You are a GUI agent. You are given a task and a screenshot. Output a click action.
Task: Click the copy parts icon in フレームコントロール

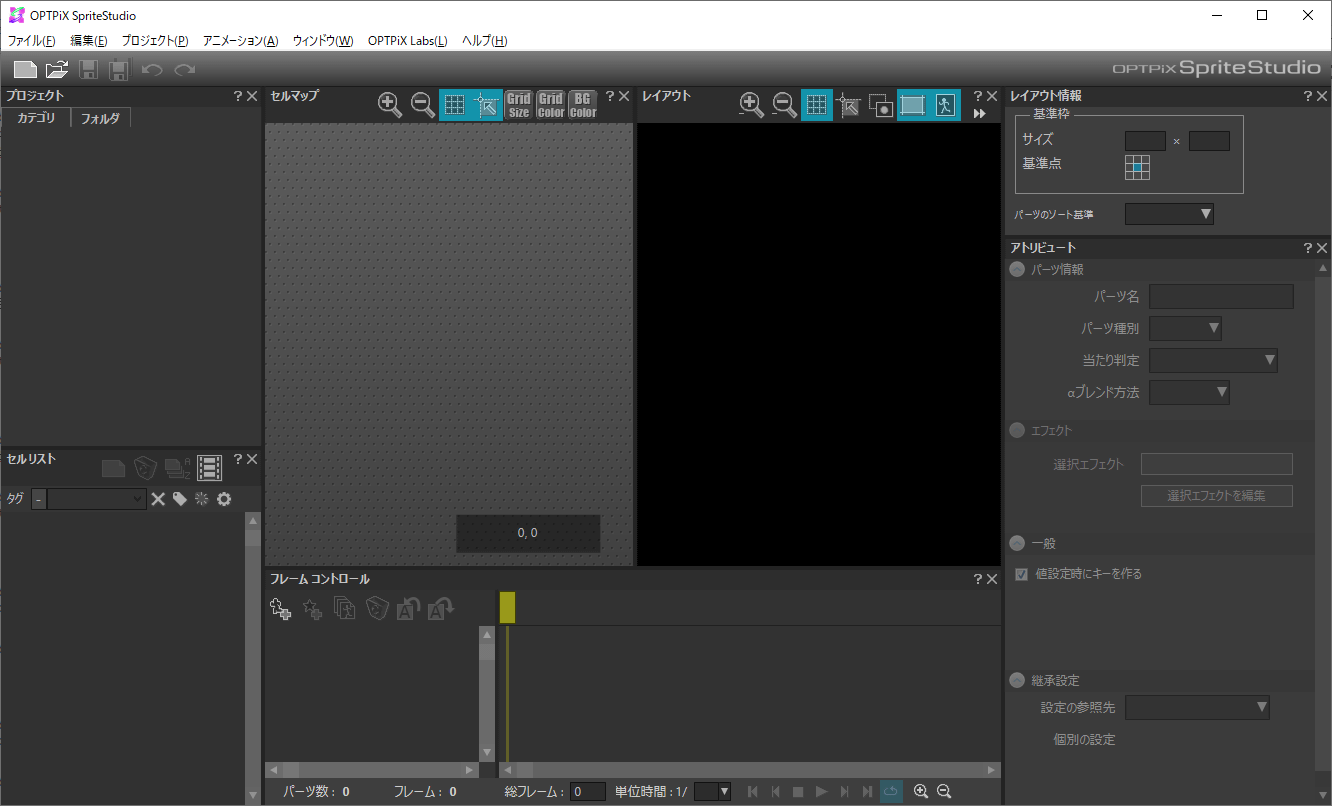pos(345,608)
